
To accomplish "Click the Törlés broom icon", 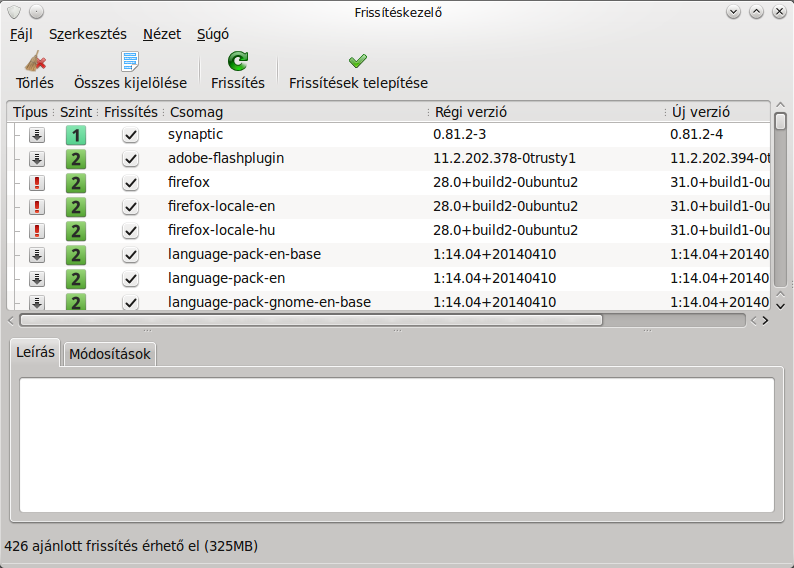I will pyautogui.click(x=35, y=62).
